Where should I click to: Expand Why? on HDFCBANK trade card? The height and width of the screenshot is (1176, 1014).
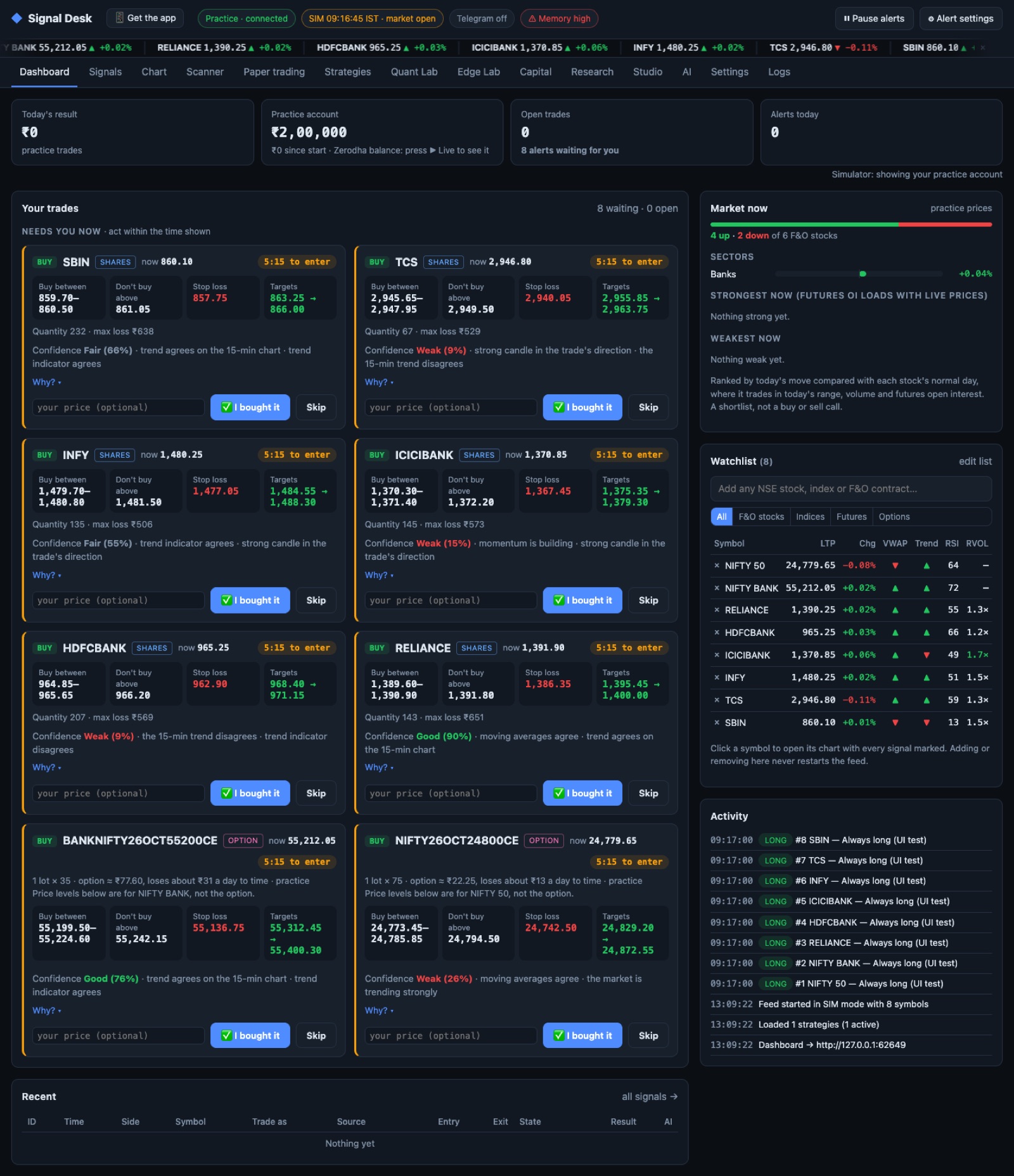(47, 767)
